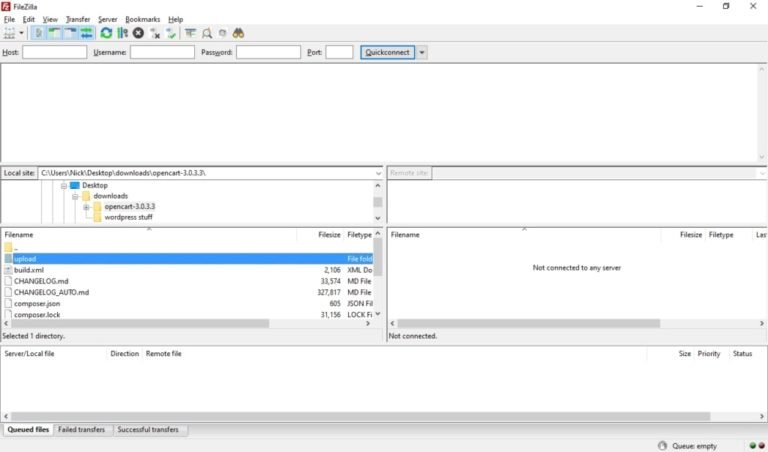Open the Edit menu
768x452 pixels.
click(29, 20)
